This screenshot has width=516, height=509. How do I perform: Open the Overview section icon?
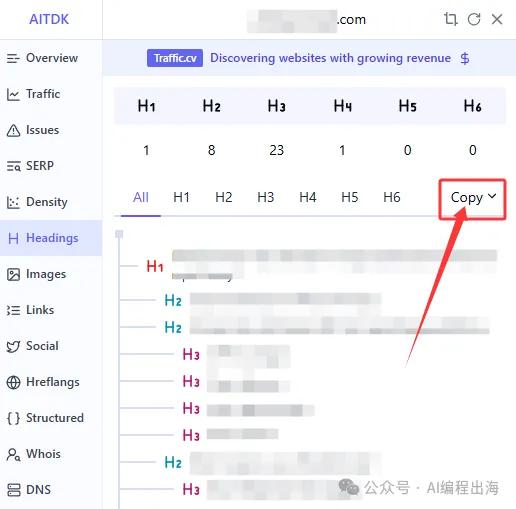coord(13,58)
